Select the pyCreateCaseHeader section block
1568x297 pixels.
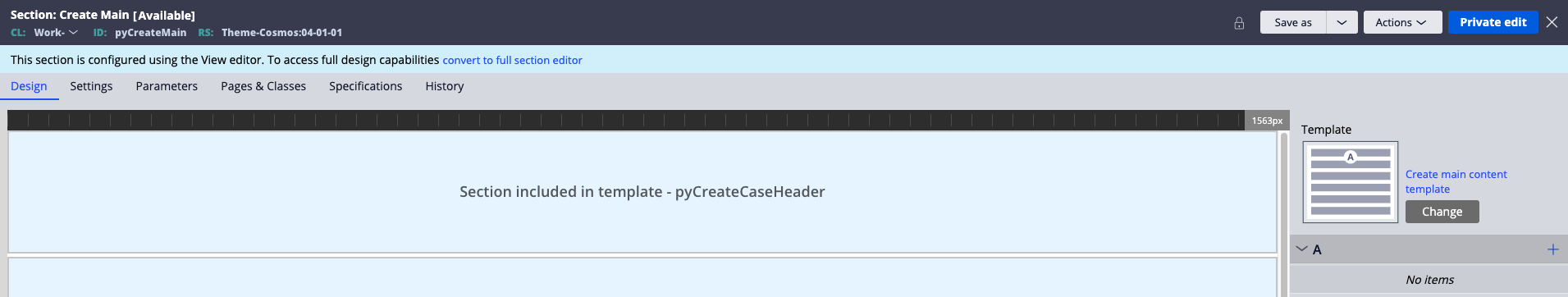(642, 192)
